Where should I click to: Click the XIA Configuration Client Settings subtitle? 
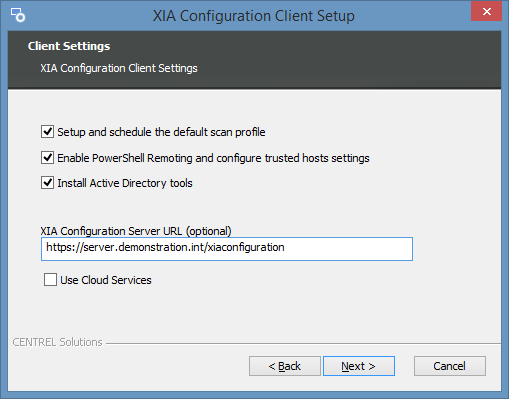click(x=119, y=68)
